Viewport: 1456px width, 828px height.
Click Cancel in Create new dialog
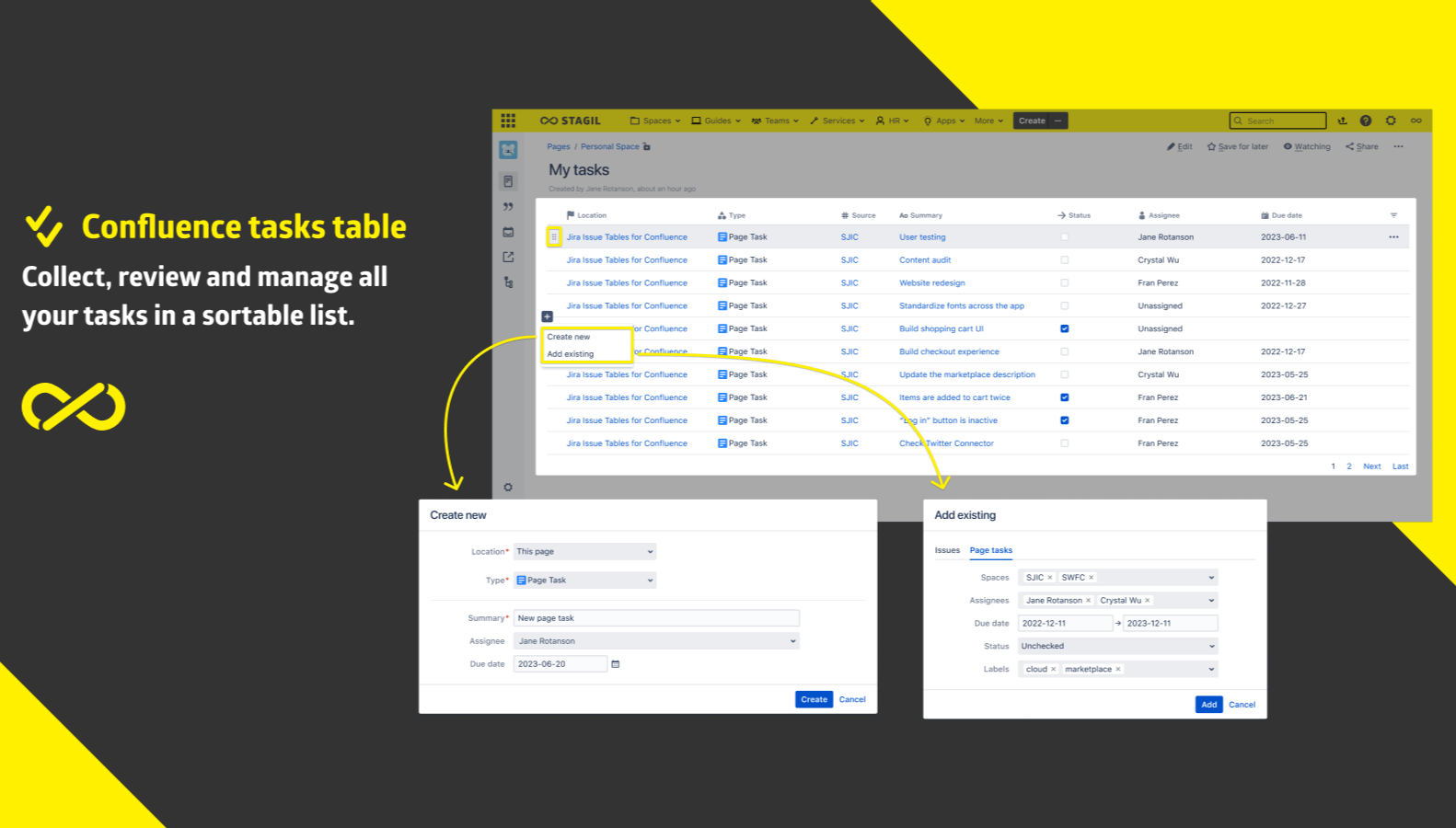pos(852,699)
